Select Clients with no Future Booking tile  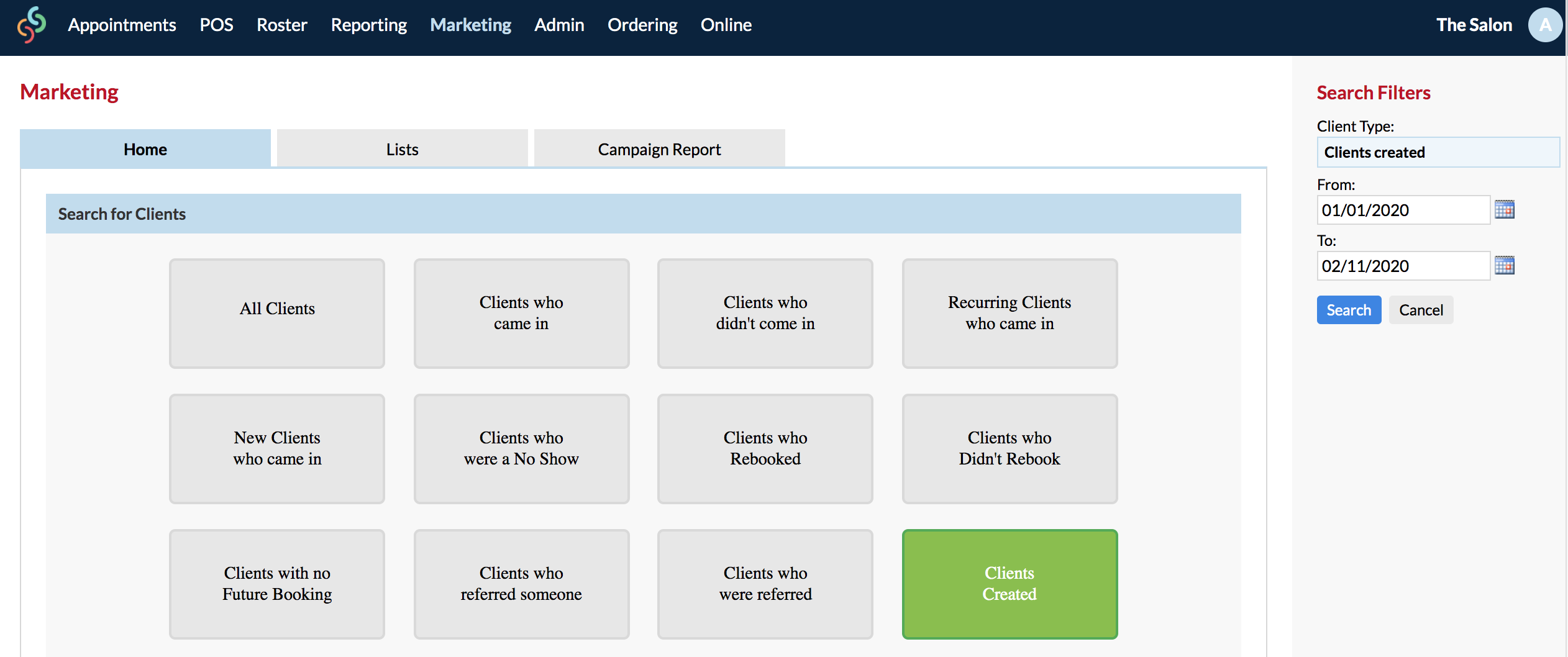pos(277,584)
